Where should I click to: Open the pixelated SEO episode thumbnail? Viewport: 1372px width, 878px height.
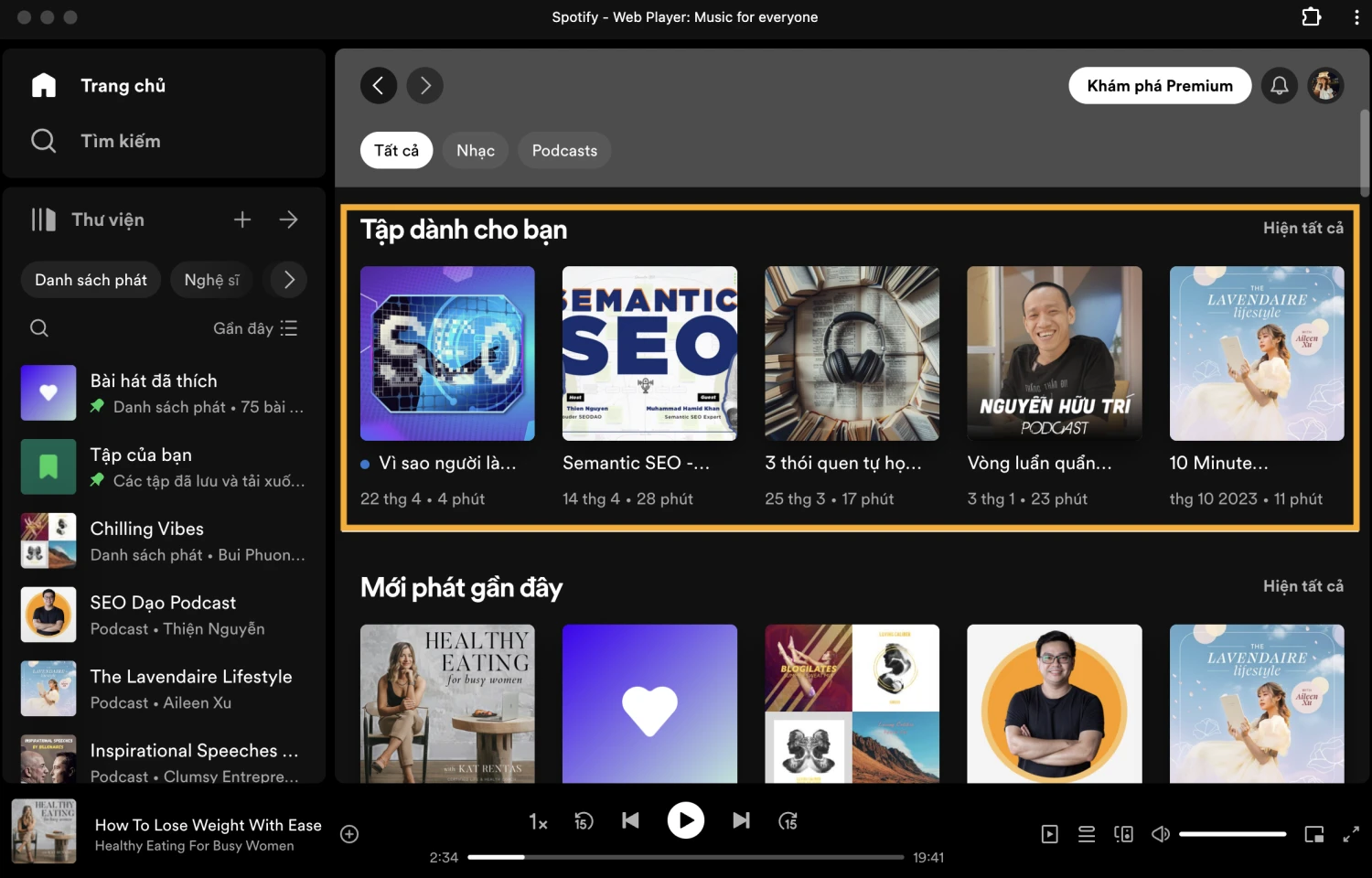(447, 353)
